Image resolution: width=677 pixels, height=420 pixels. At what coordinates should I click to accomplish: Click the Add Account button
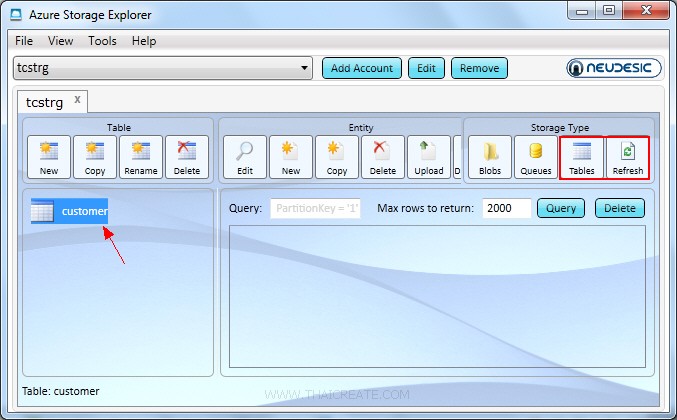361,68
